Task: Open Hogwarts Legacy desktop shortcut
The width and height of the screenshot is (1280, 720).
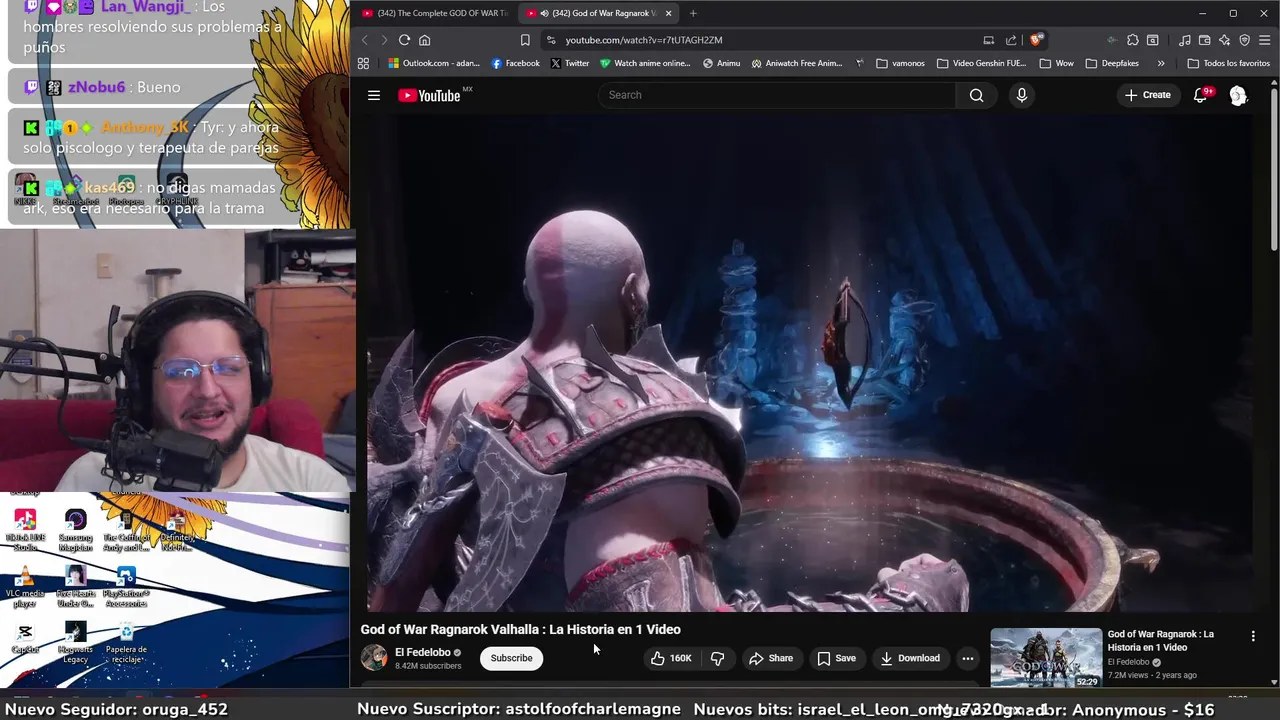Action: coord(75,643)
